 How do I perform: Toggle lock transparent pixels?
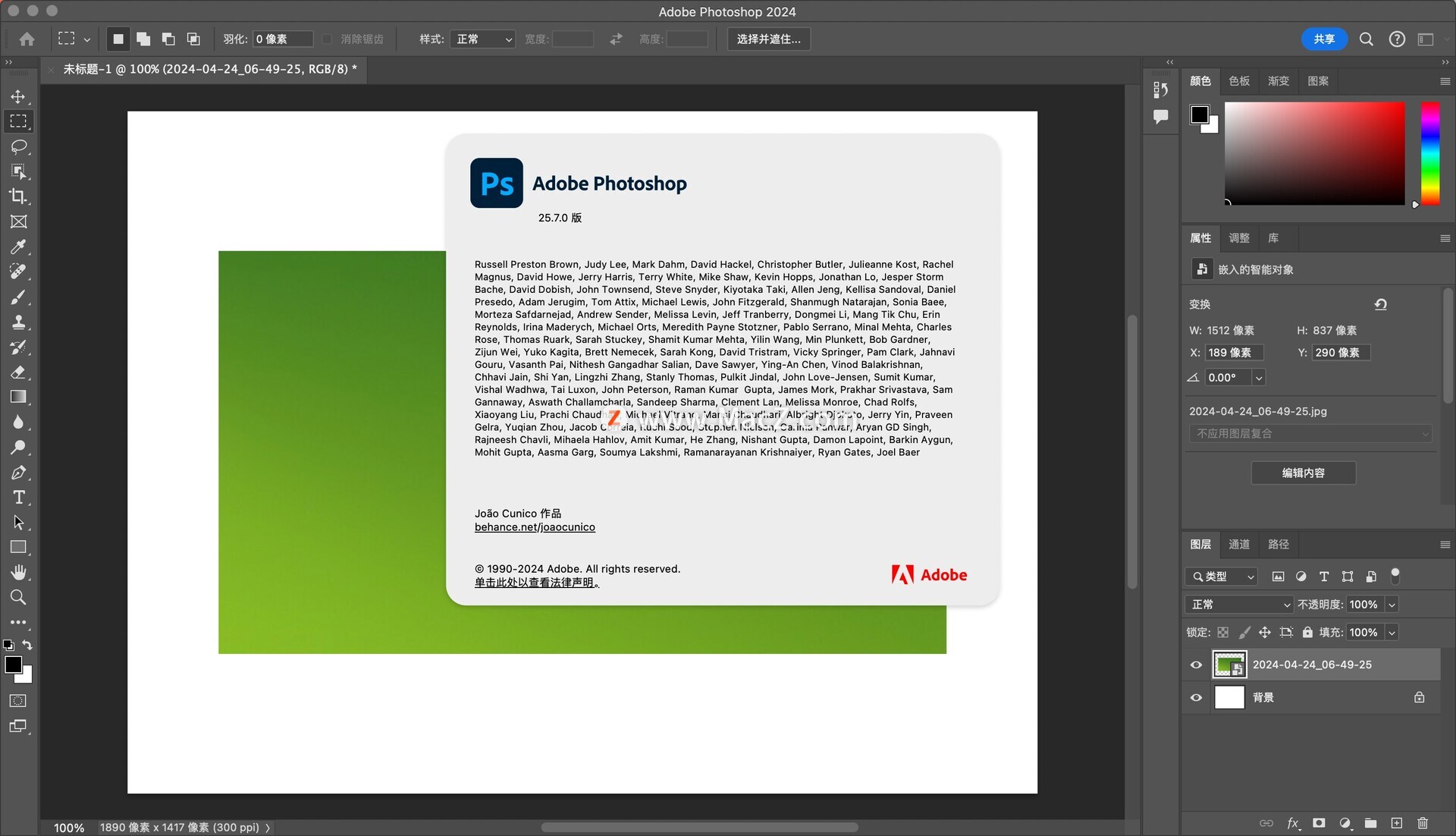coord(1222,632)
